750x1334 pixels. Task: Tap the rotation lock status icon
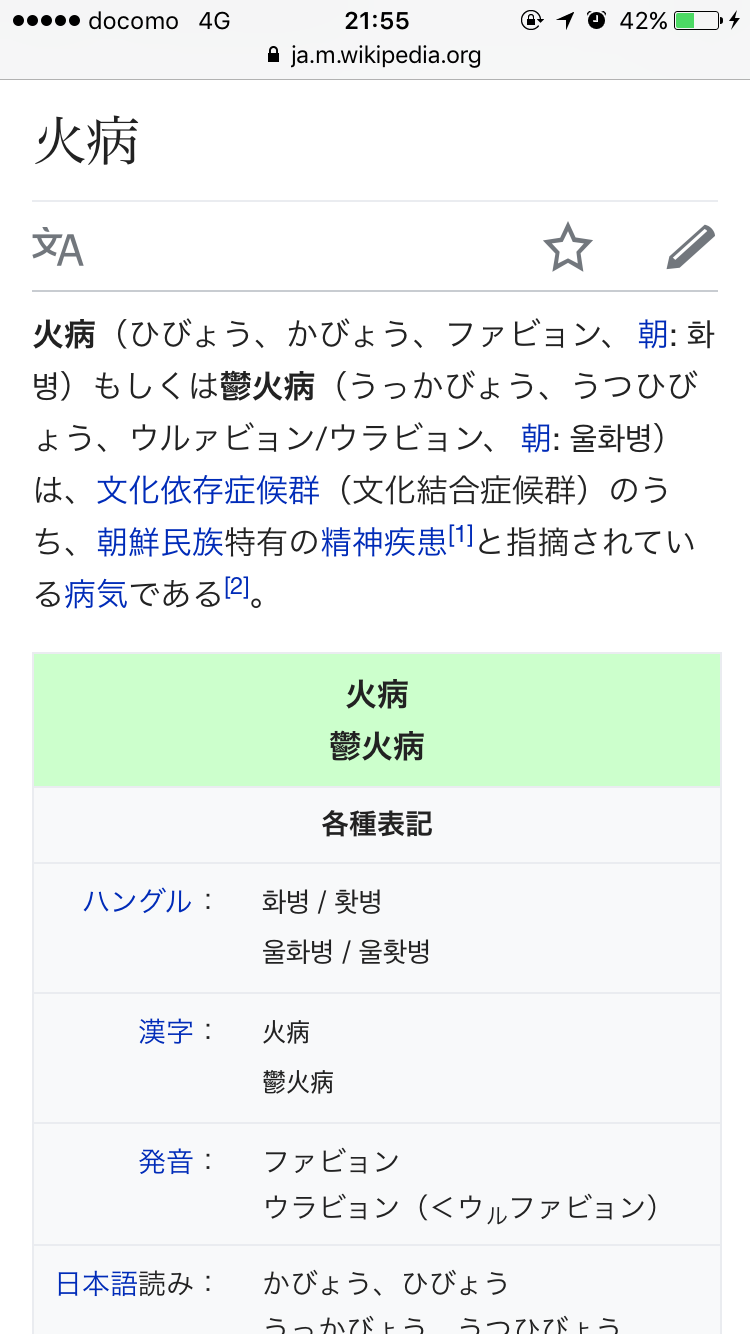pyautogui.click(x=532, y=20)
